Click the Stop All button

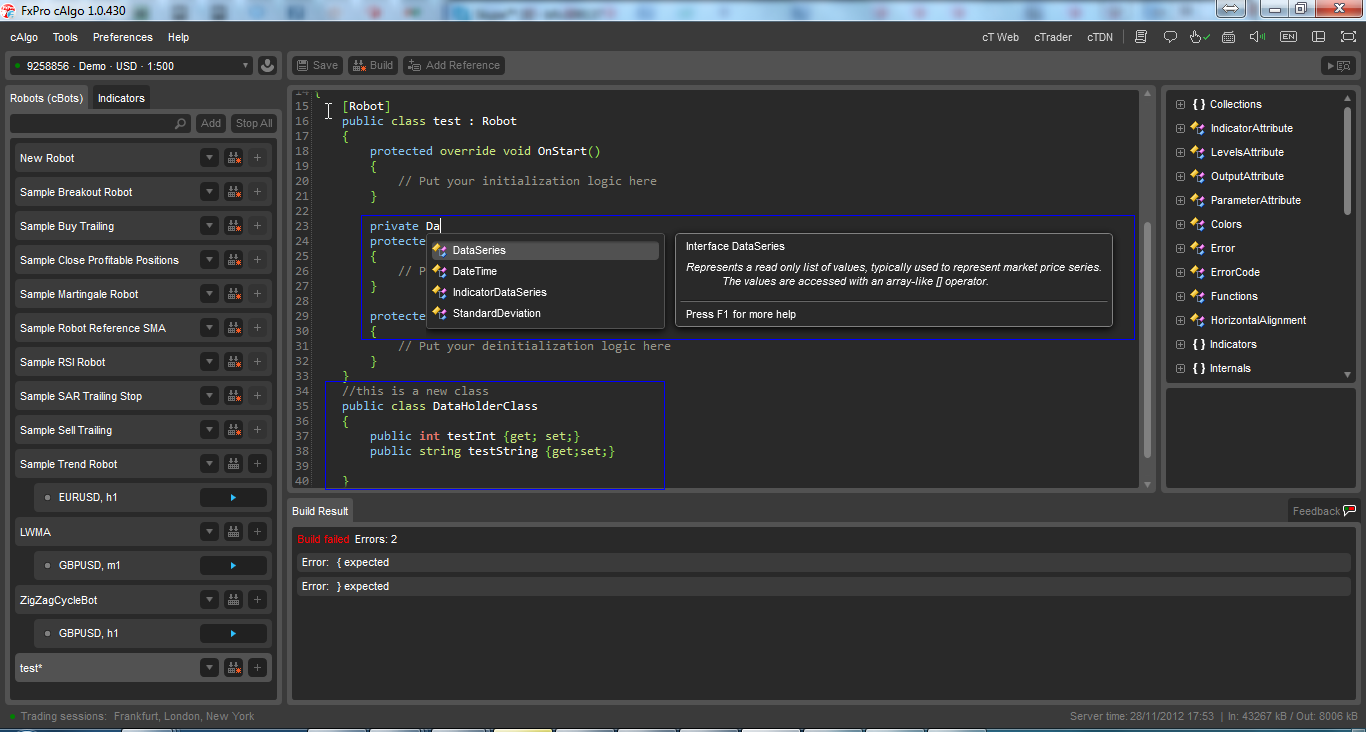pos(254,123)
